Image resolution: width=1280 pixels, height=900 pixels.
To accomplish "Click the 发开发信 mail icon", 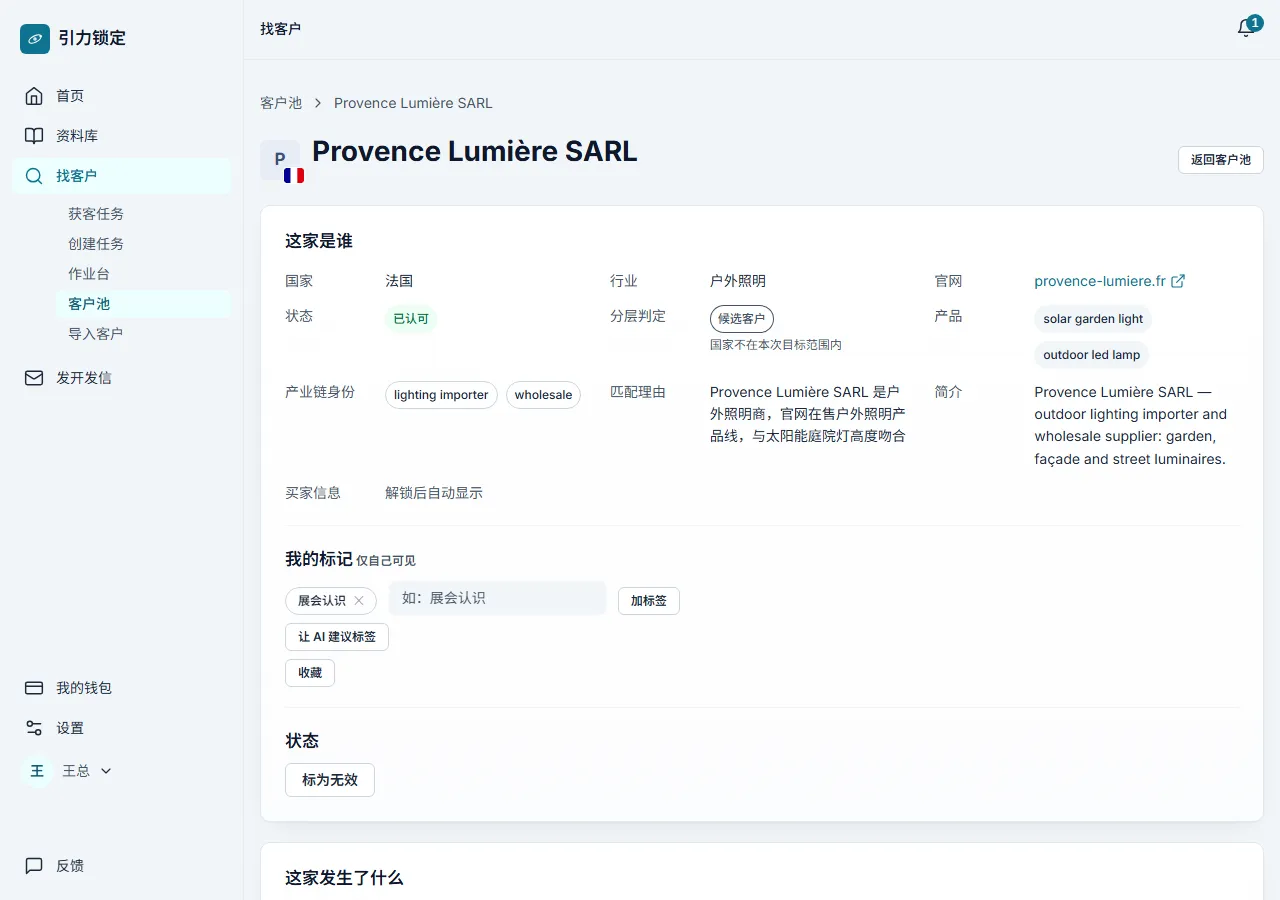I will point(34,378).
